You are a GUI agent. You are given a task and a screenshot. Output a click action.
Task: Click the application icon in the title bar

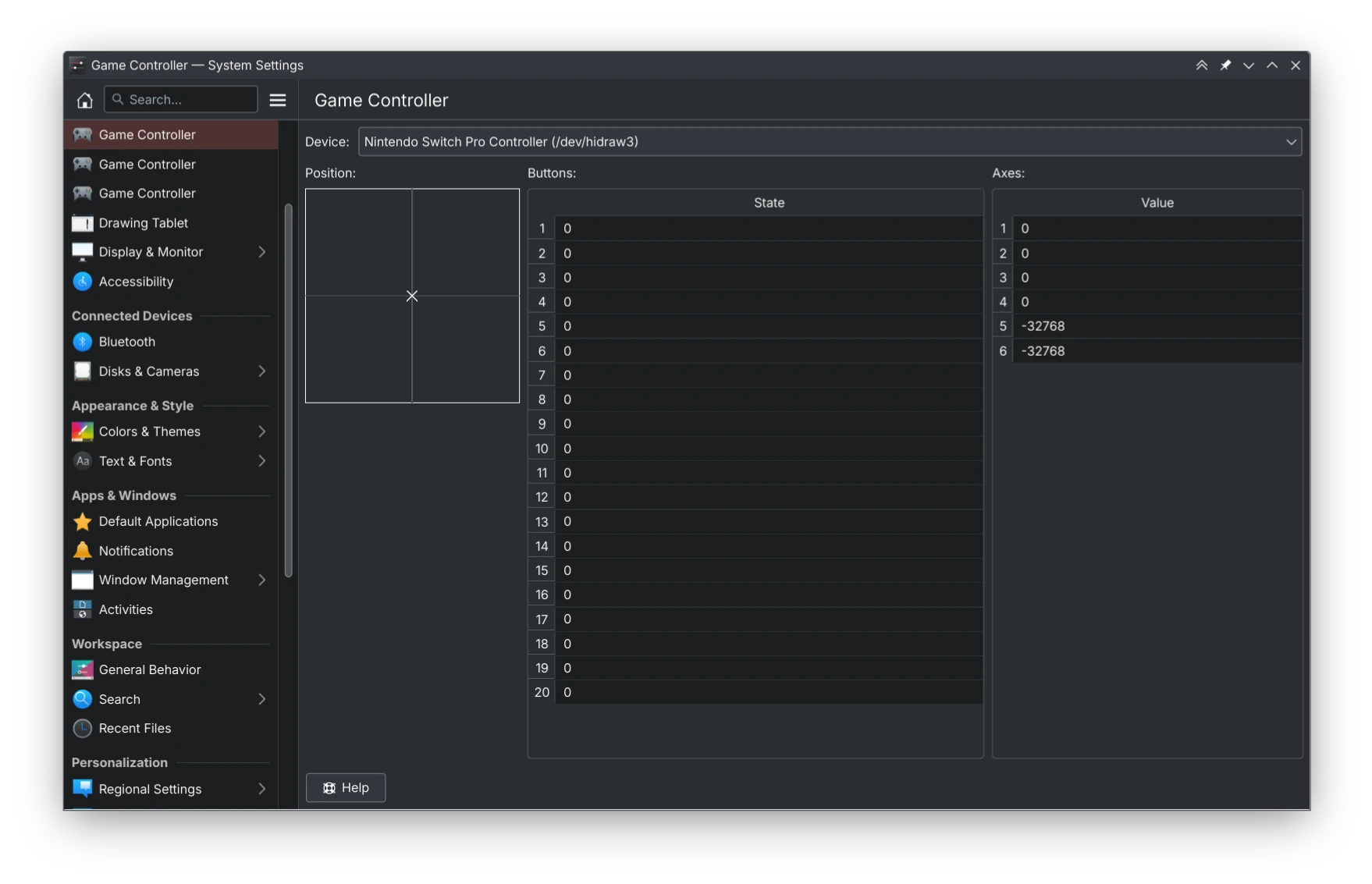click(x=77, y=66)
